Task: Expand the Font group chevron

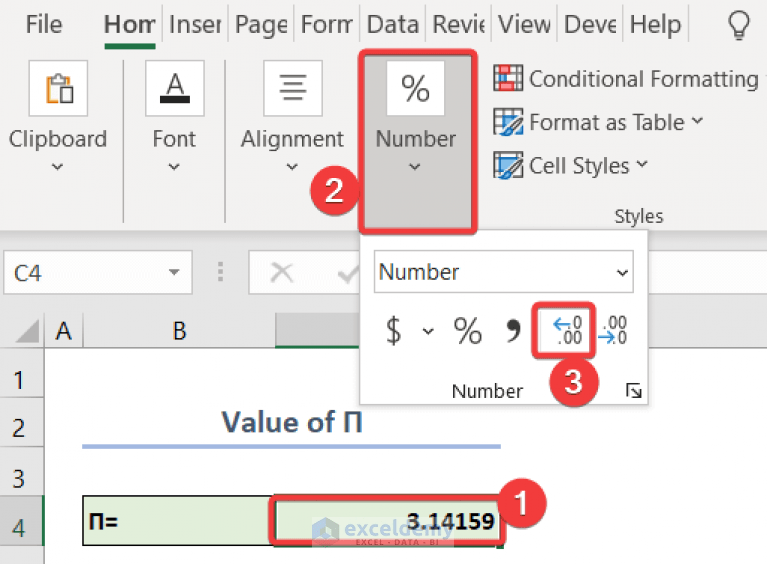Action: click(x=174, y=167)
